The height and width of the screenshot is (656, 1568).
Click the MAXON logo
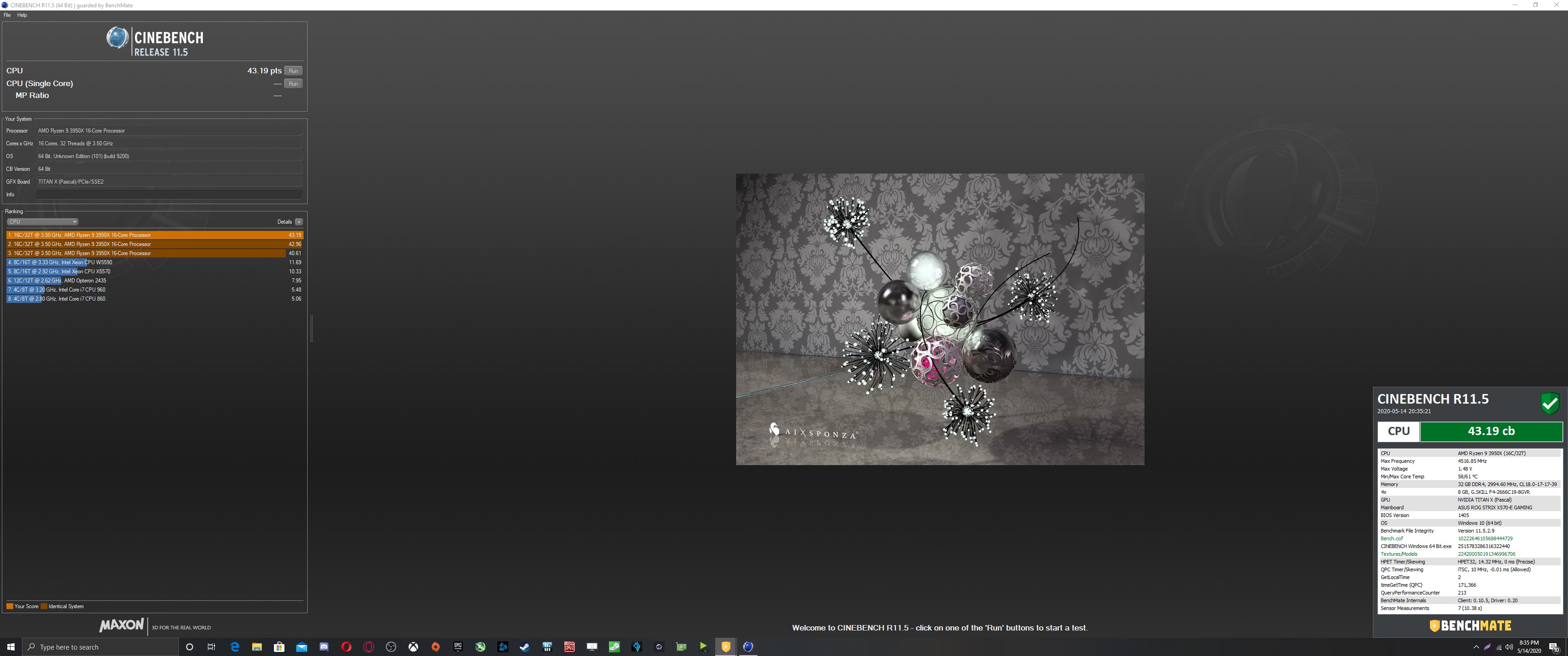[122, 625]
